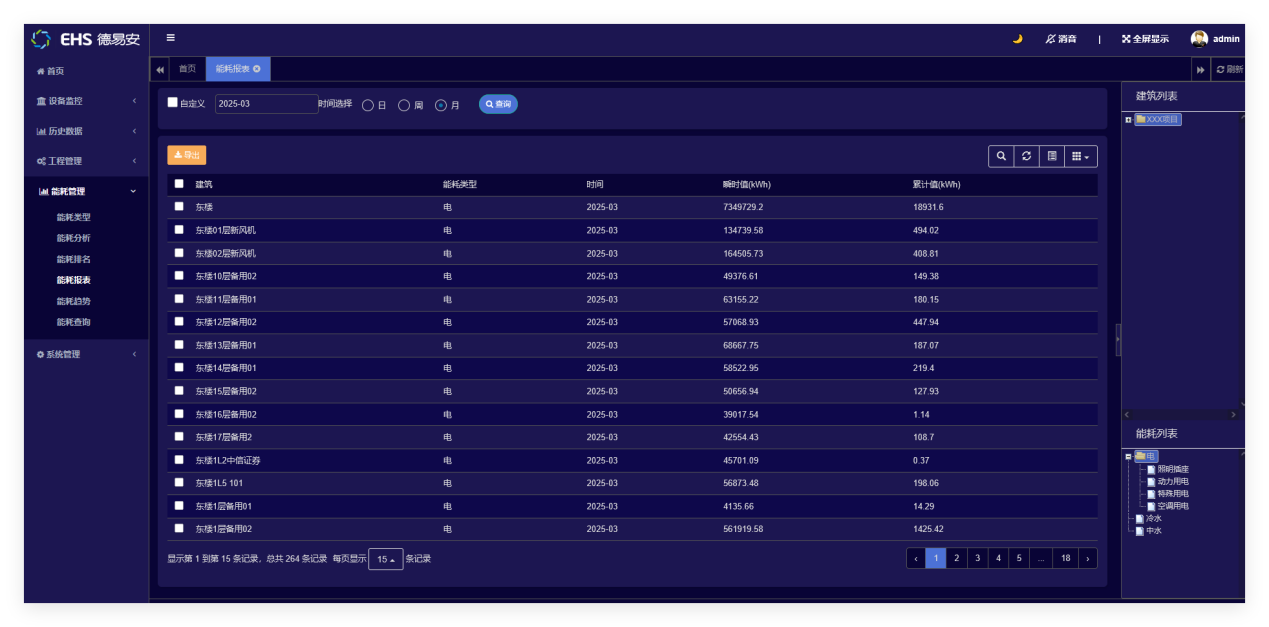Select the 日 radio button
The image size is (1269, 627).
tap(368, 105)
